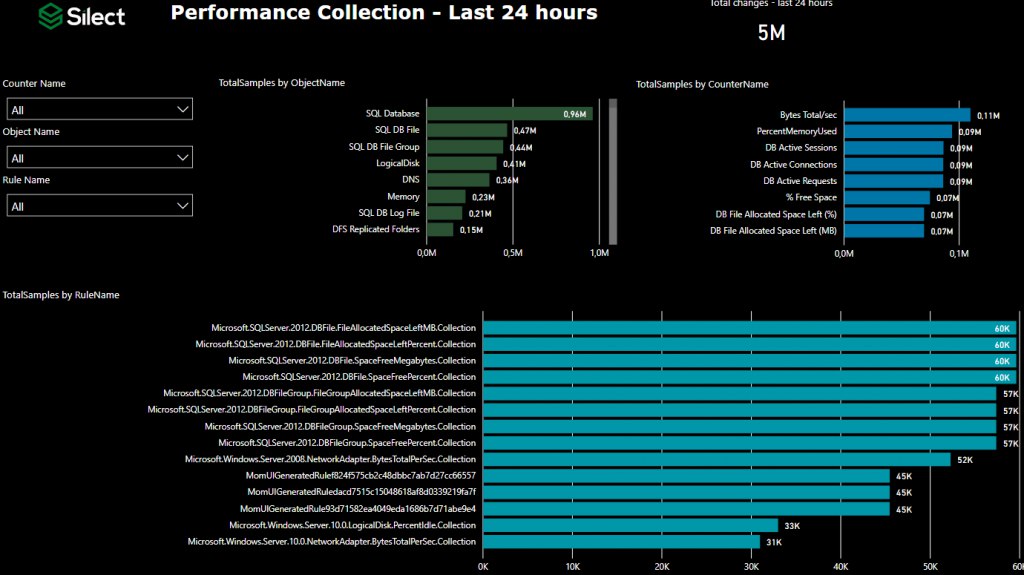The width and height of the screenshot is (1024, 575).
Task: Click the 33K data label
Action: [x=792, y=526]
